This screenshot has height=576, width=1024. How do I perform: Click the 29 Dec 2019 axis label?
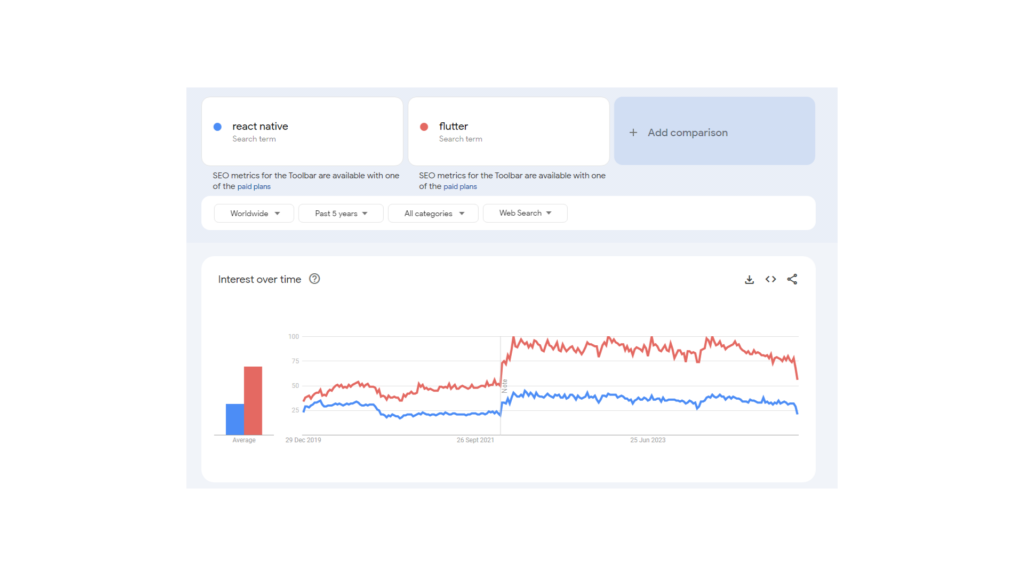(303, 440)
